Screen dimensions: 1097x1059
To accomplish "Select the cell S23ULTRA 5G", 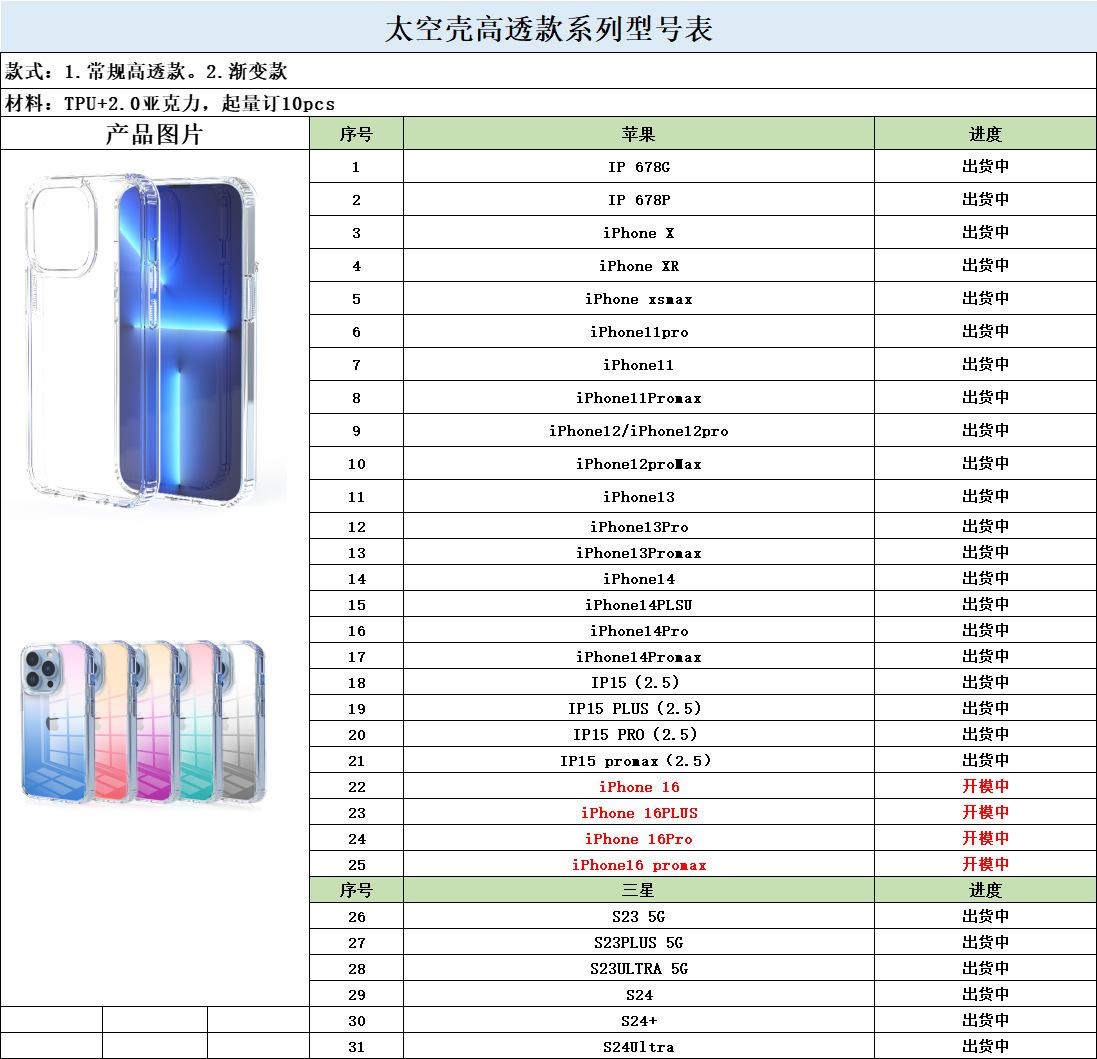I will click(639, 968).
